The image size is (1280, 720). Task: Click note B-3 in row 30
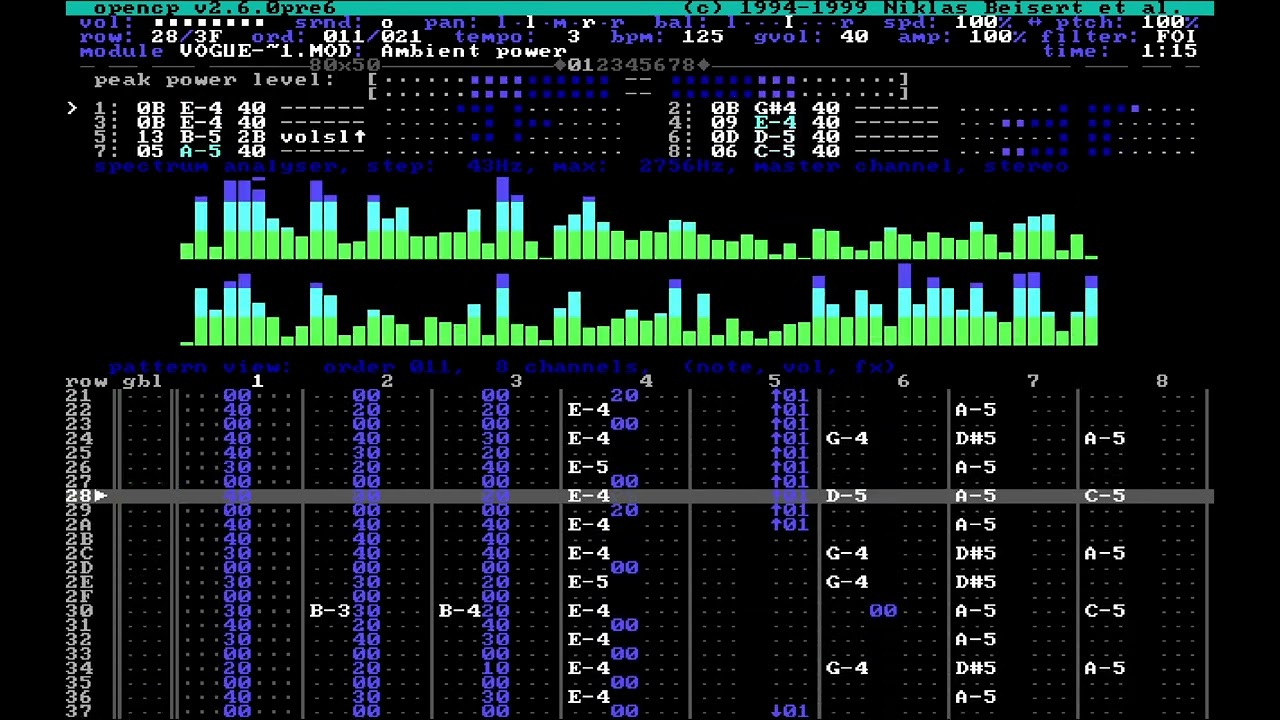tap(330, 611)
